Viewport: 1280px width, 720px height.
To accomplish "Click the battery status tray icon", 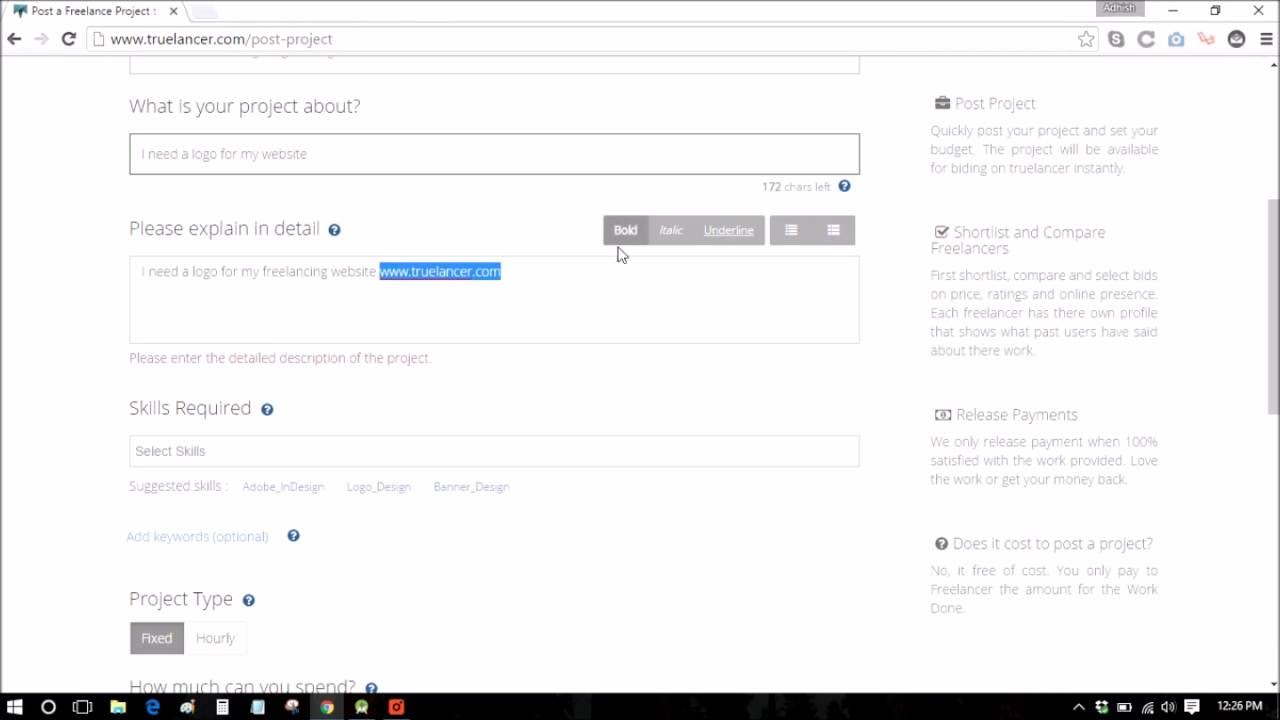I will click(1125, 707).
